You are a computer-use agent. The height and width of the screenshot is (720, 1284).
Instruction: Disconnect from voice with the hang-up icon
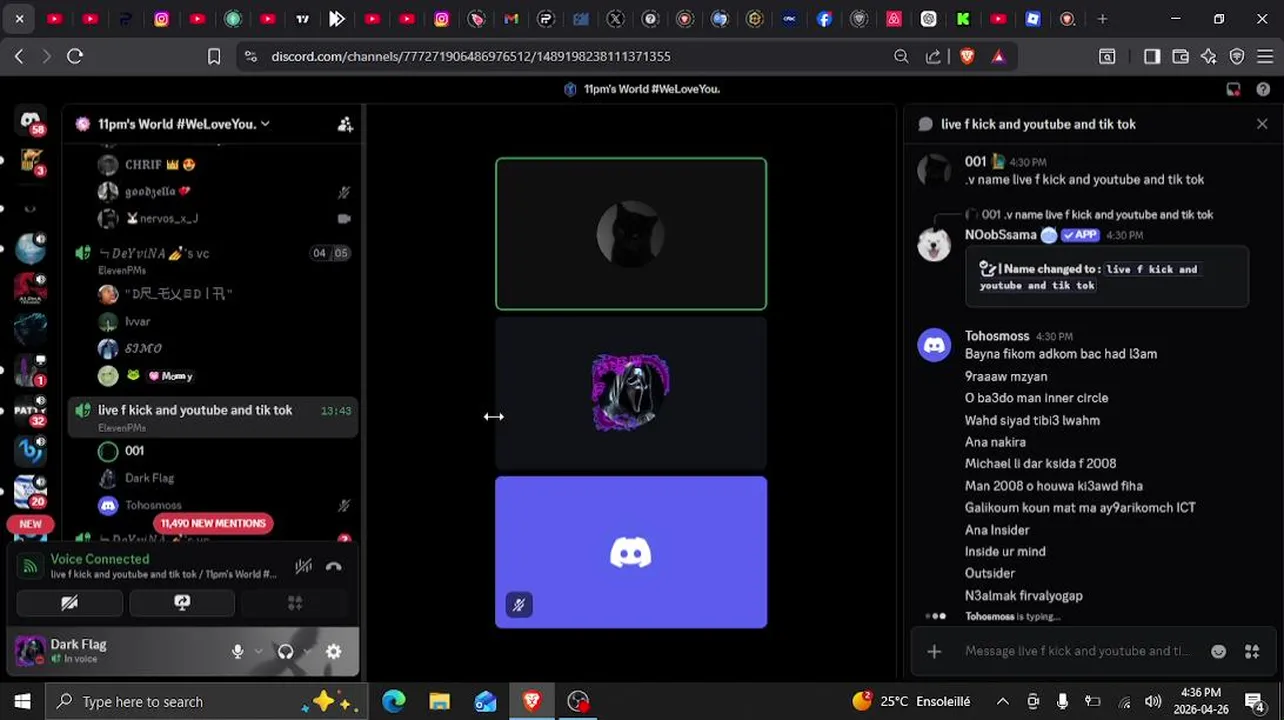pyautogui.click(x=334, y=567)
